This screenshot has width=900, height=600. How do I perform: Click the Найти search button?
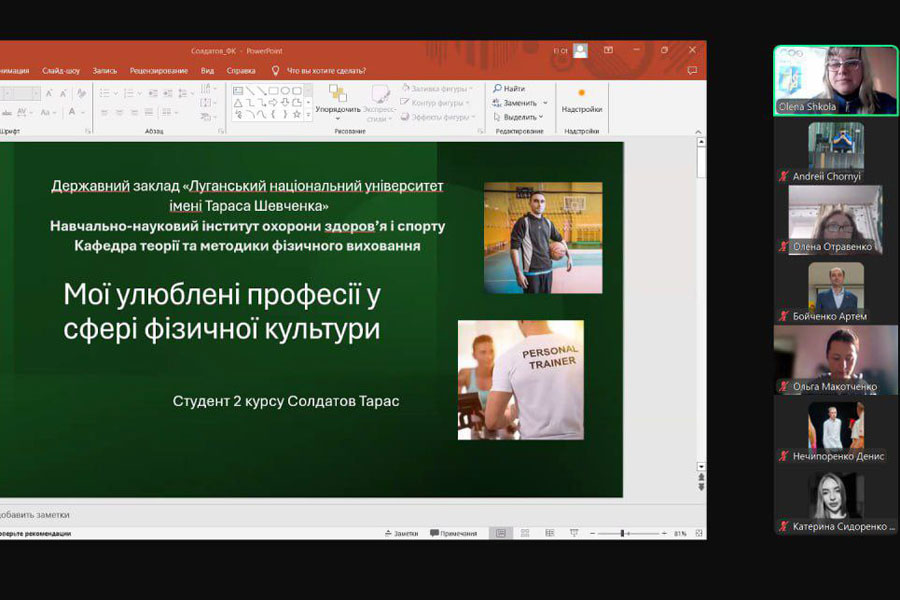tap(509, 89)
